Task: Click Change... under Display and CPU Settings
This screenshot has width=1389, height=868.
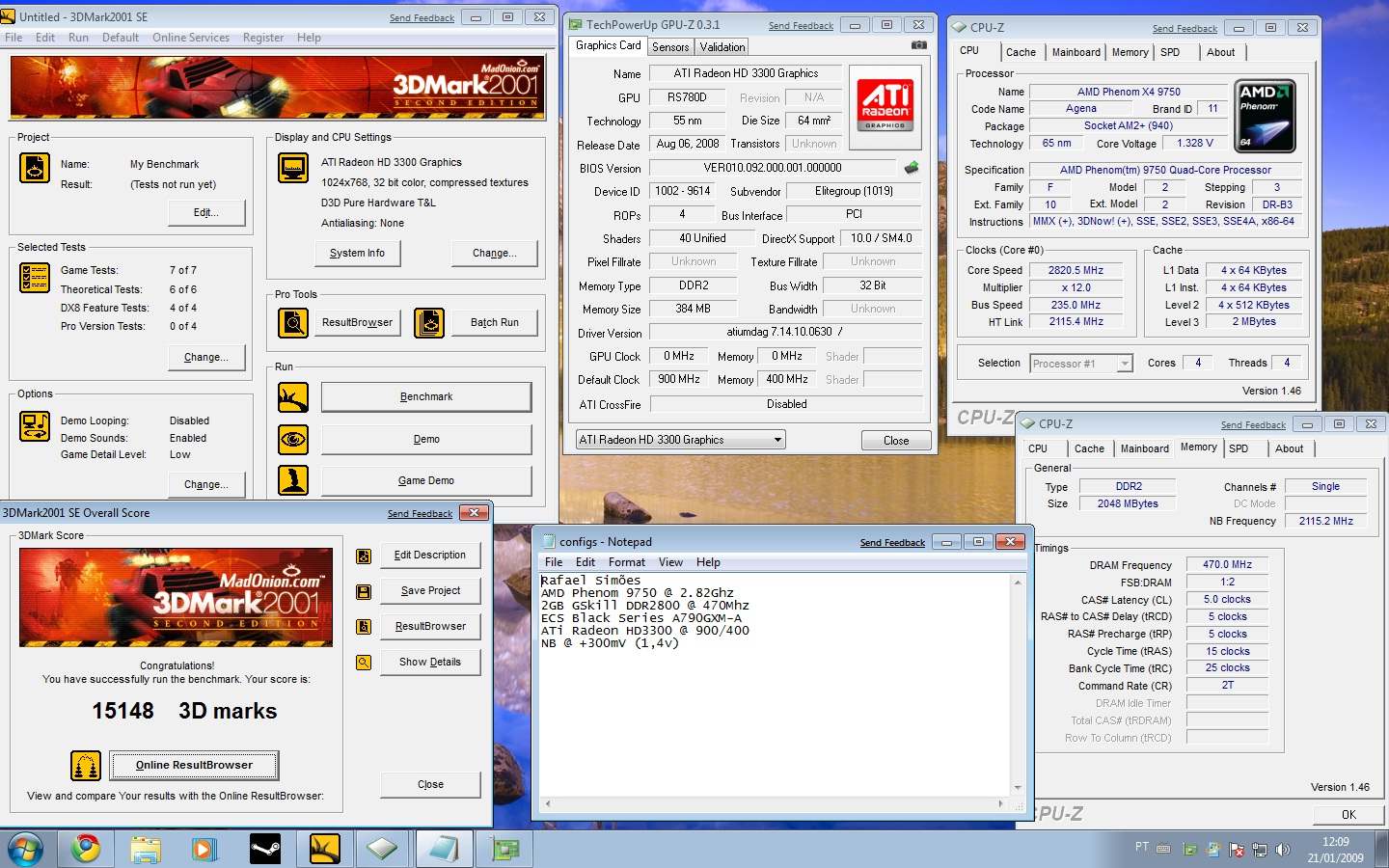Action: coord(494,254)
